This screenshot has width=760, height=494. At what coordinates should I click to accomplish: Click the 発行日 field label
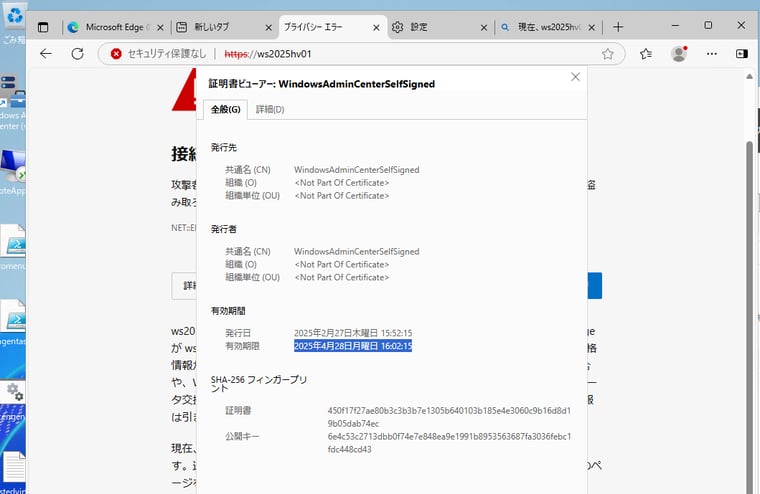[238, 333]
